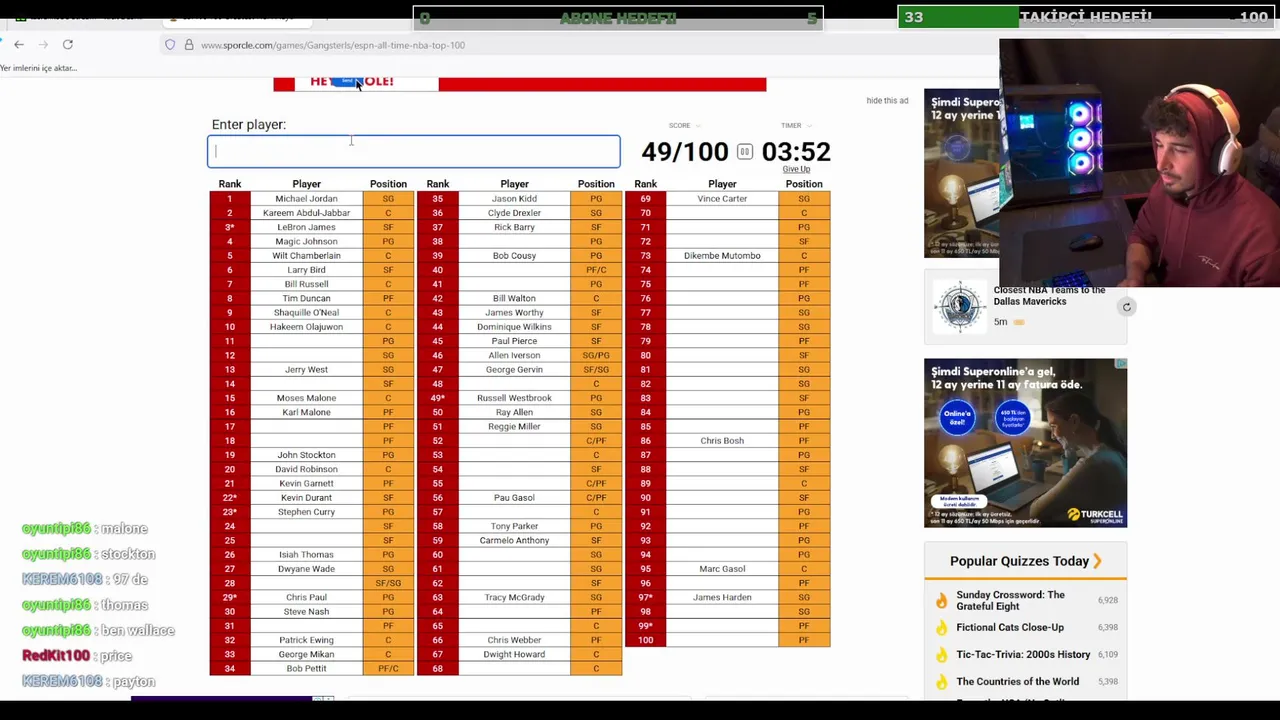Image resolution: width=1280 pixels, height=720 pixels.
Task: Click the middle table's Player column header
Action: pos(514,184)
